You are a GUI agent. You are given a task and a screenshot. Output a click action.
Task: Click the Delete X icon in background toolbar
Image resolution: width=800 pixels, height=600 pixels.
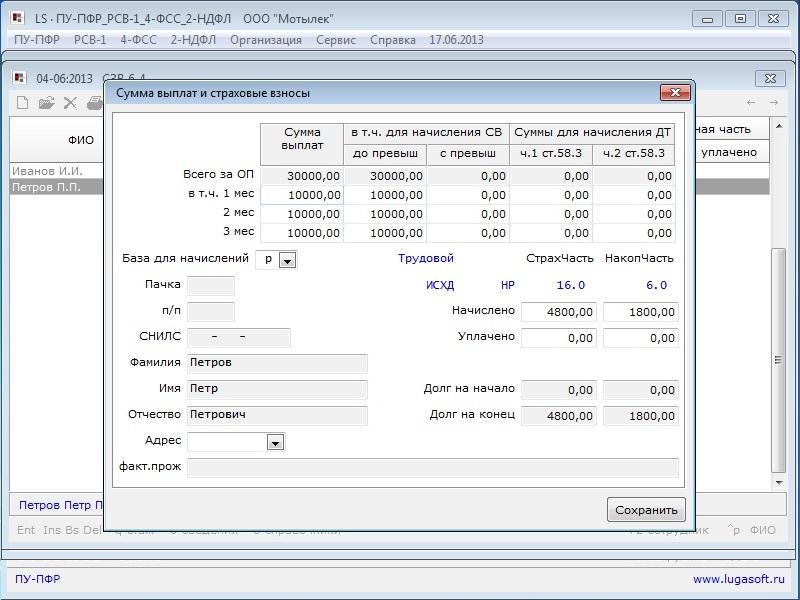[70, 103]
